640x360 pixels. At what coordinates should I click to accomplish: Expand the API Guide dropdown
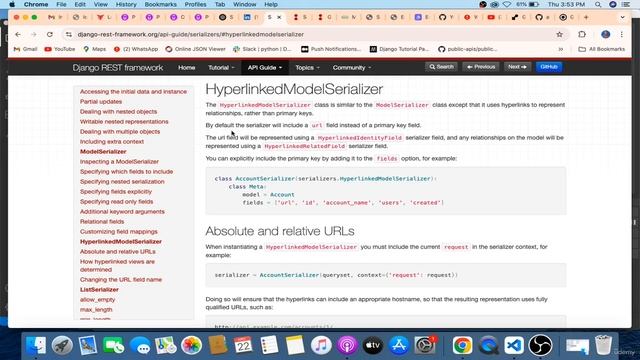265,68
